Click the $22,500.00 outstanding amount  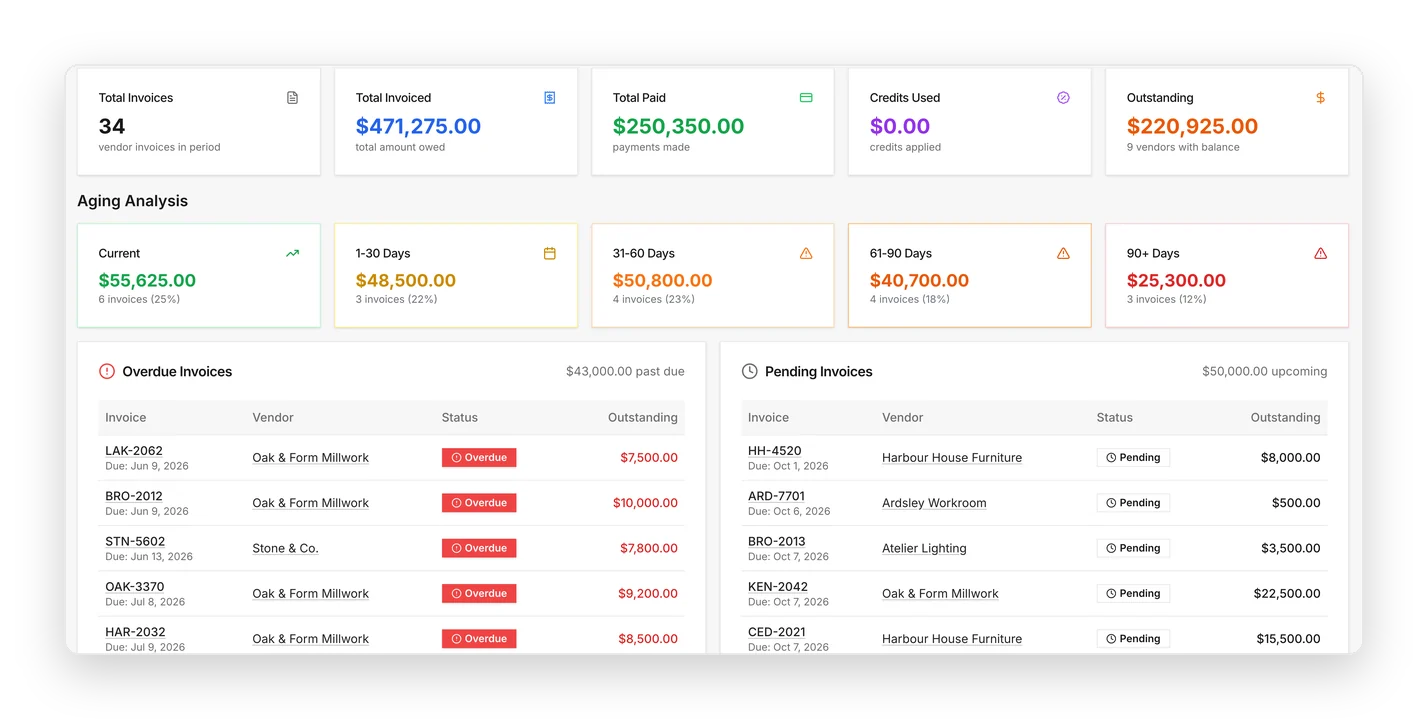tap(1287, 594)
